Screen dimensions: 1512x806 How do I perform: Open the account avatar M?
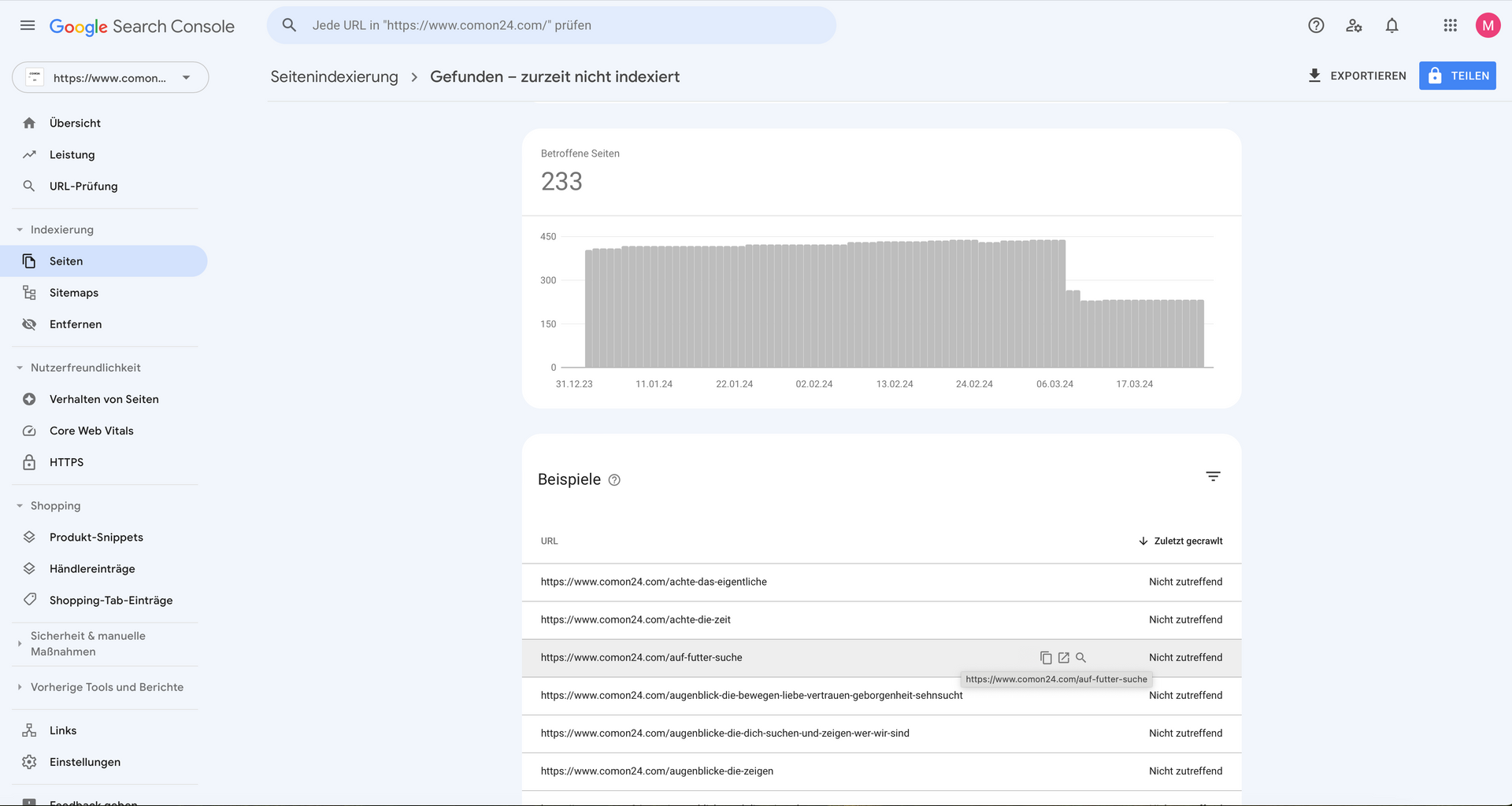pyautogui.click(x=1488, y=25)
